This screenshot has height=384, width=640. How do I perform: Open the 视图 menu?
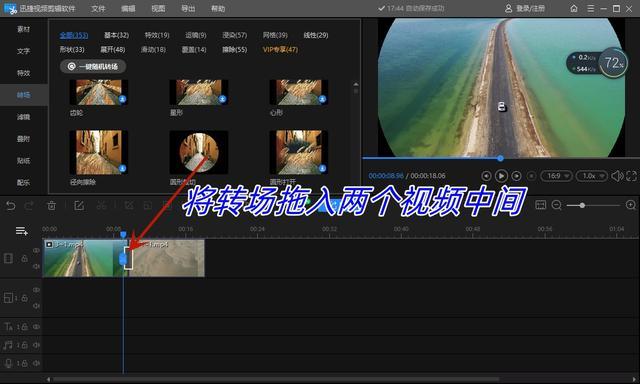tap(158, 9)
